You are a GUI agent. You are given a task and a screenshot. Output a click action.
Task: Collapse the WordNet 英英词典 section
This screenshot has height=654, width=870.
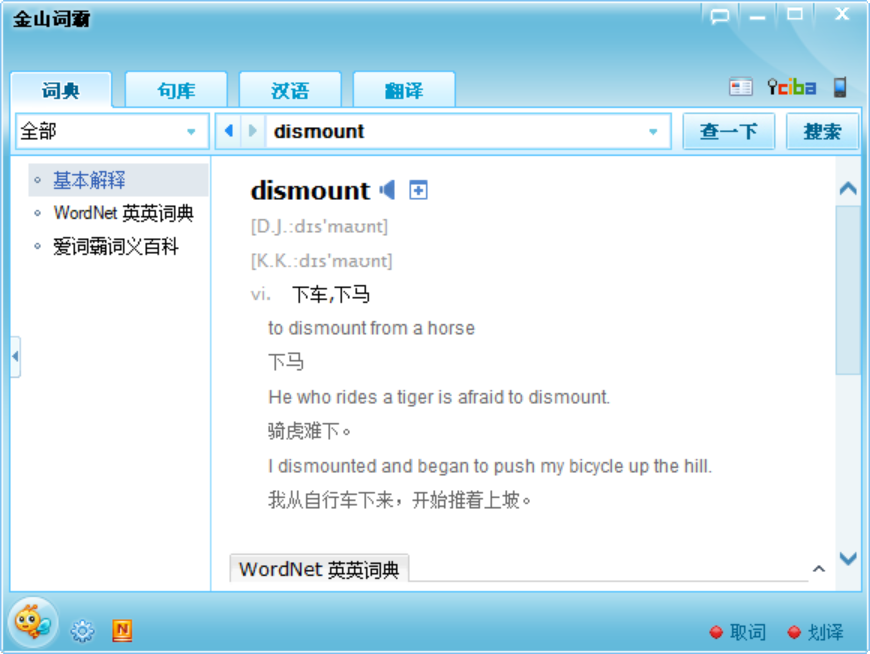tap(819, 569)
